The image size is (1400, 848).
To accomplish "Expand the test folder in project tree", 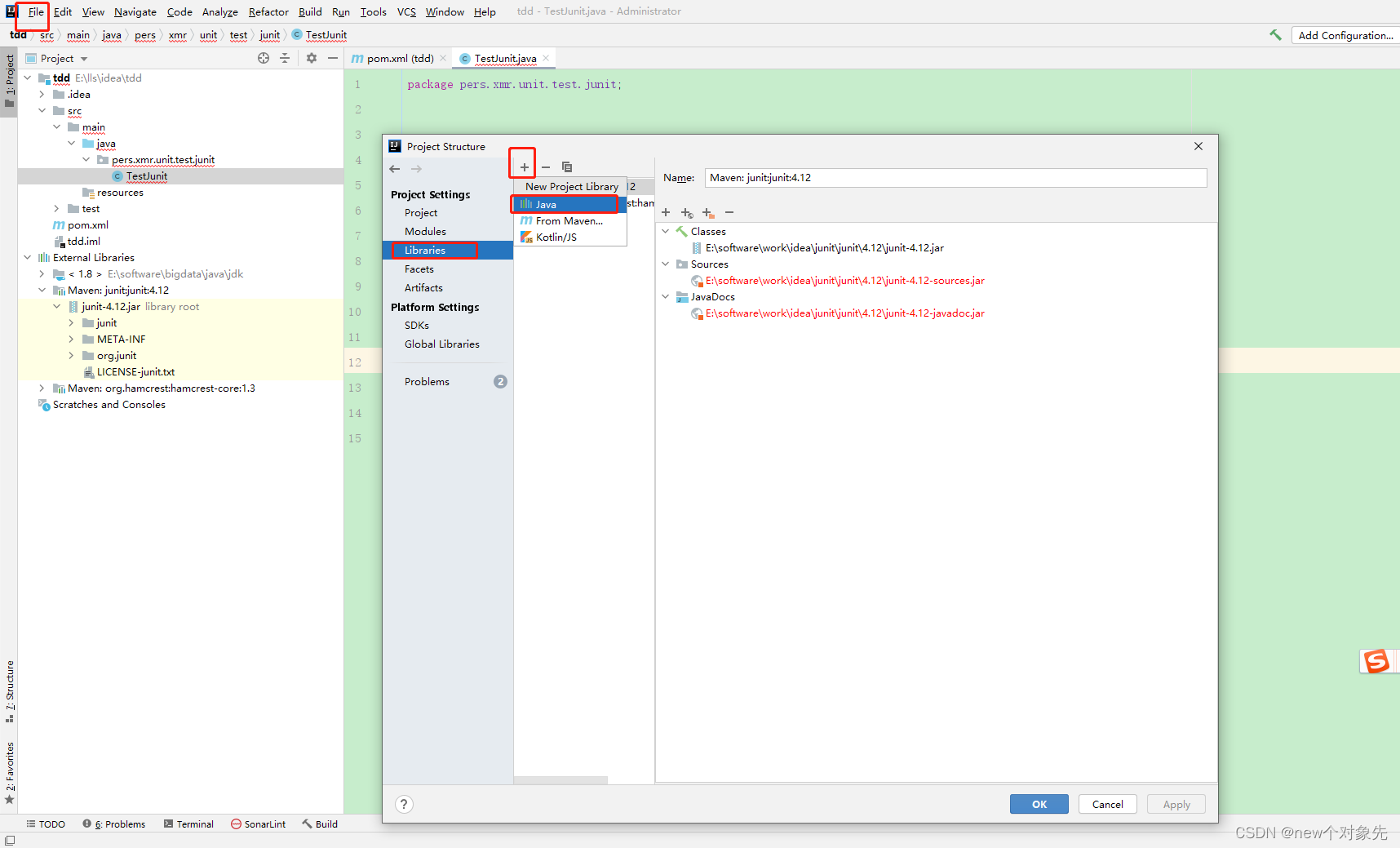I will pyautogui.click(x=56, y=209).
